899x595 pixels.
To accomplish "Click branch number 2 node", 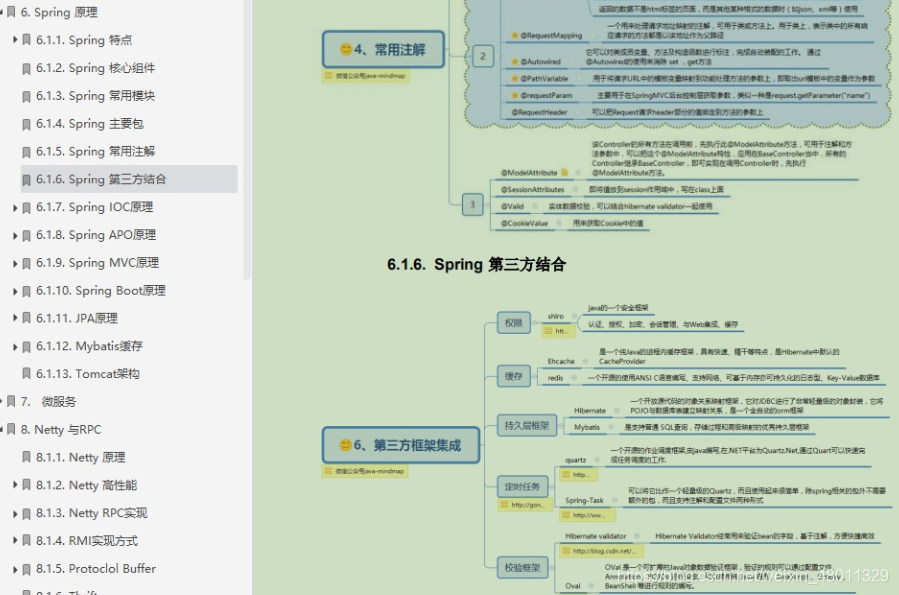I will [483, 56].
